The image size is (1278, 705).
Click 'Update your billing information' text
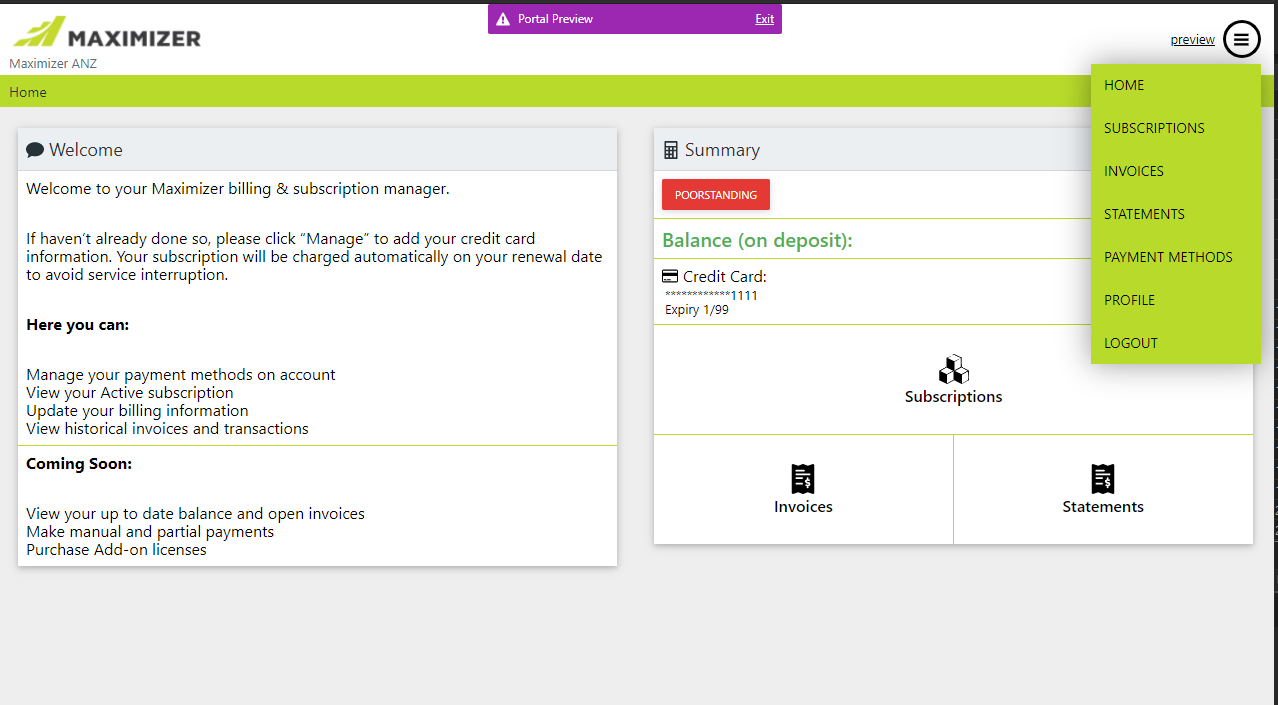pyautogui.click(x=137, y=411)
